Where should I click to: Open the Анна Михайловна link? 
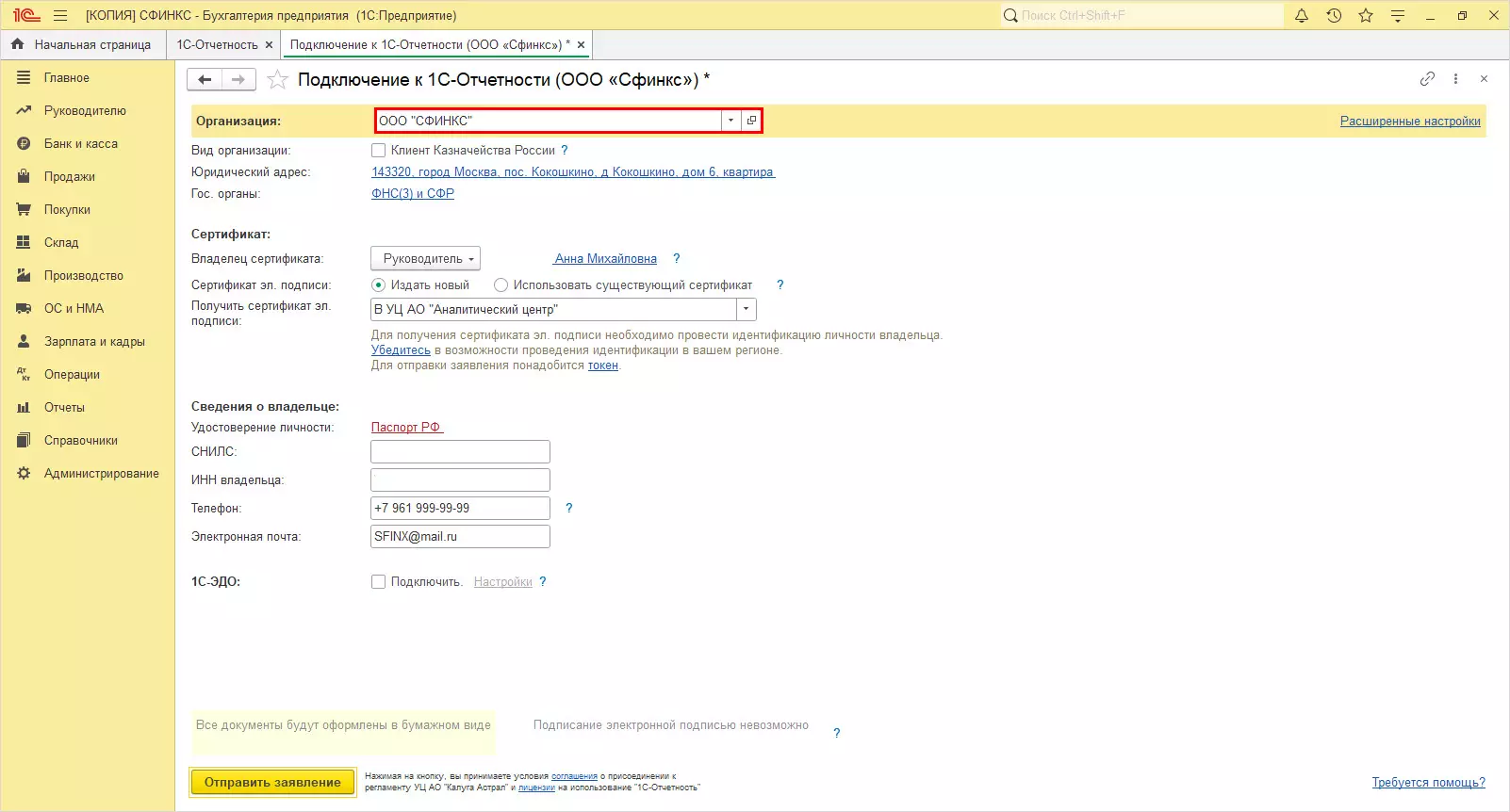click(x=605, y=258)
